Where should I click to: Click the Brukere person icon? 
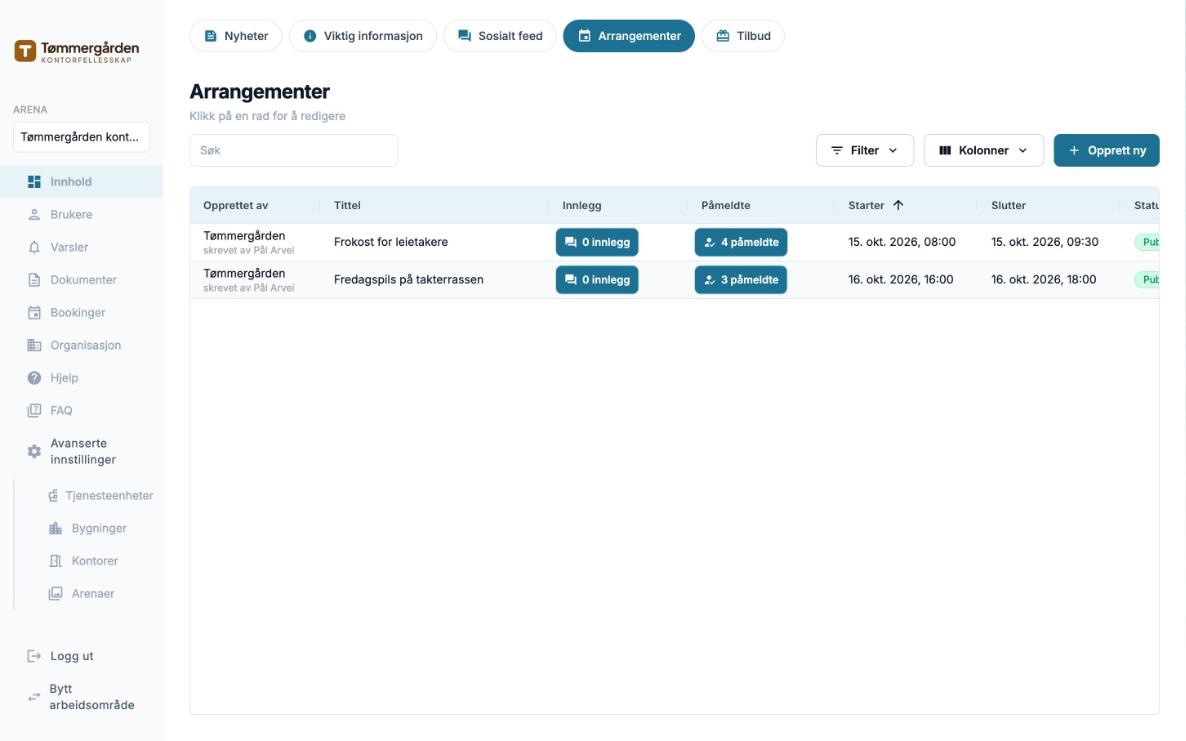pos(34,215)
